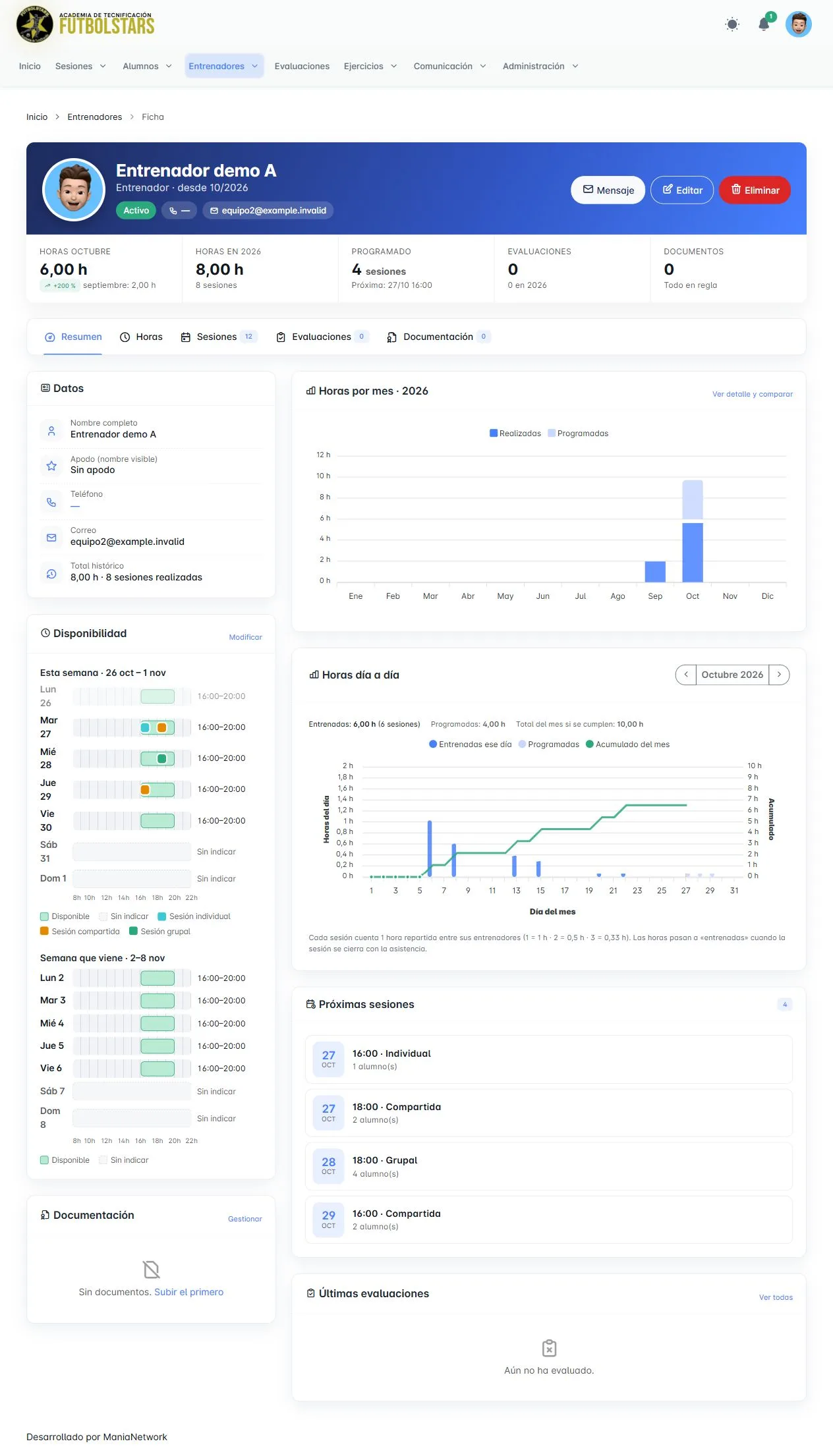The height and width of the screenshot is (1456, 833).
Task: Click the September bar in monthly chart
Action: pos(655,572)
